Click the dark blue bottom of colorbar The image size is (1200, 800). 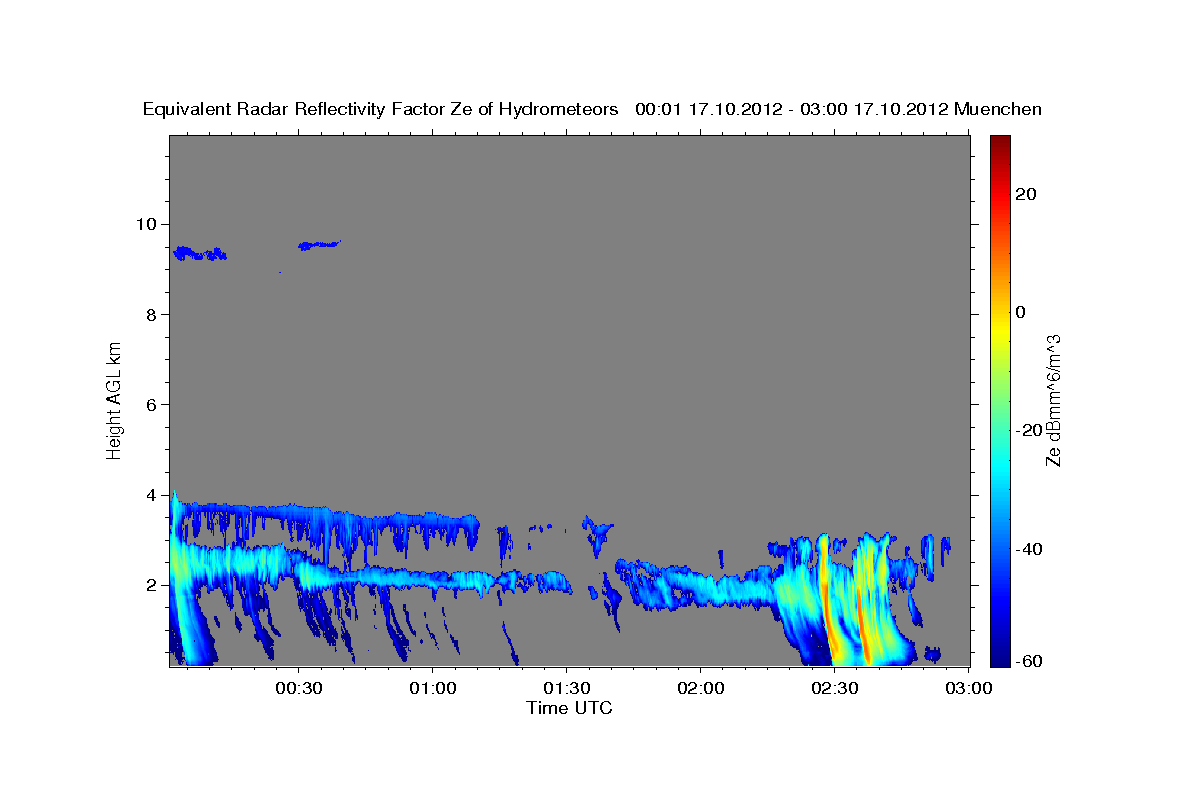pyautogui.click(x=999, y=656)
